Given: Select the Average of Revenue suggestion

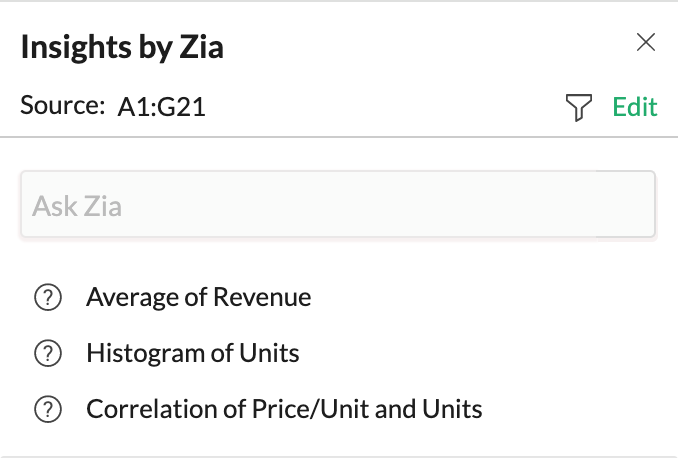Looking at the screenshot, I should (x=198, y=297).
